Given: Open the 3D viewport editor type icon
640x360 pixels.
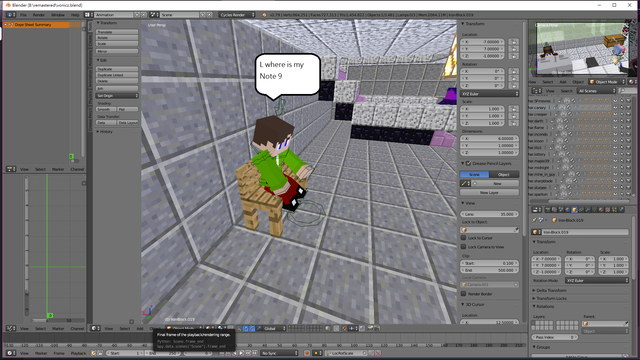Looking at the screenshot, I should [95, 328].
